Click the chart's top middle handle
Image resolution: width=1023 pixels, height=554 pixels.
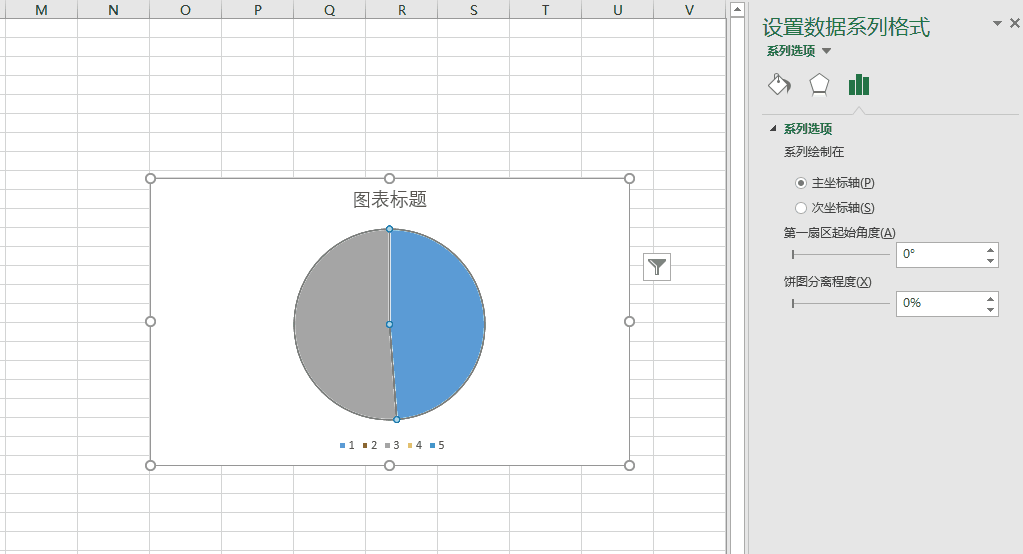pos(389,179)
